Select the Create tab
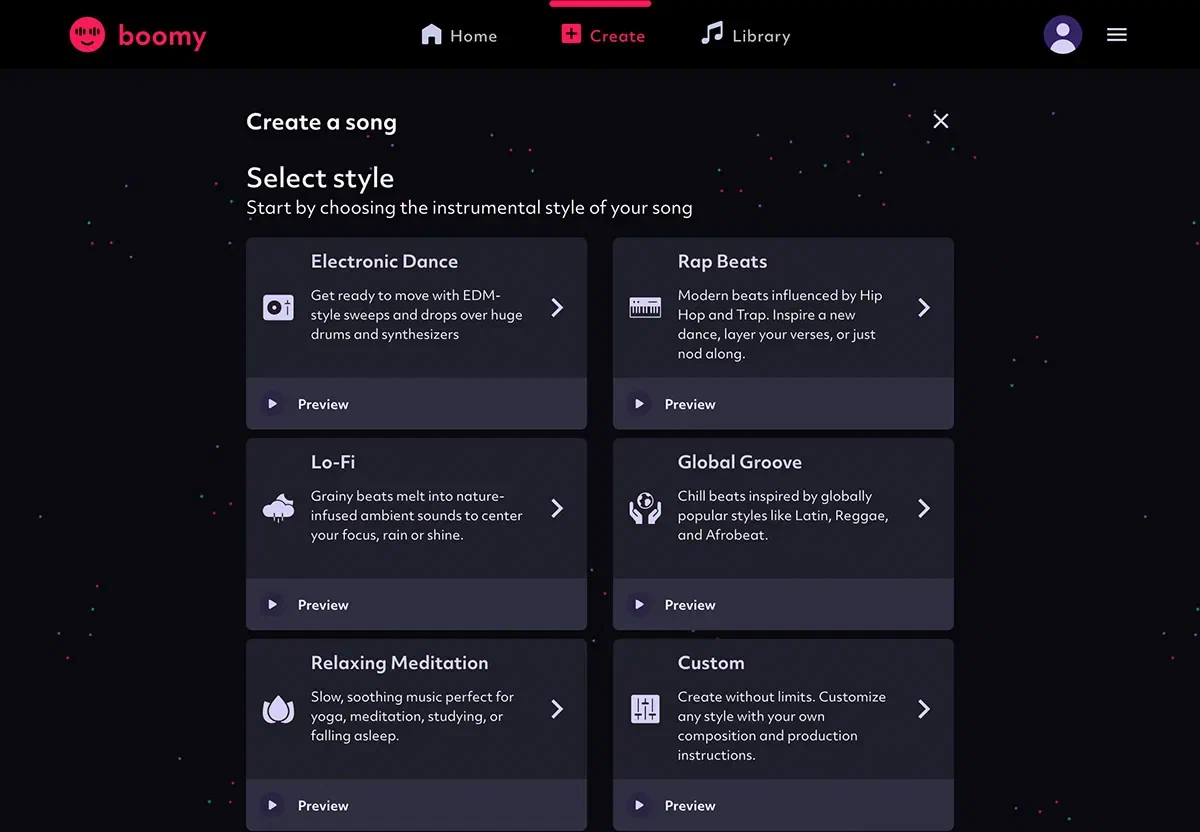The image size is (1200, 832). pyautogui.click(x=602, y=35)
